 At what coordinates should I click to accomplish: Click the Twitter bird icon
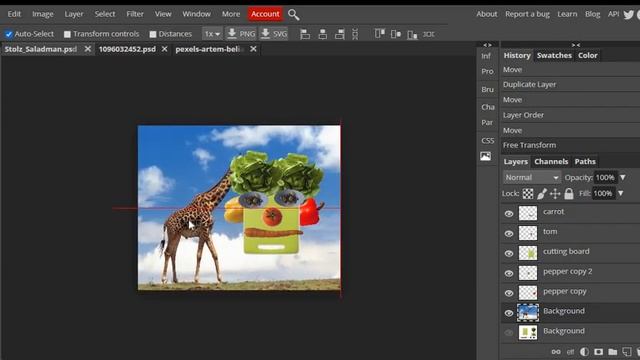tap(629, 15)
